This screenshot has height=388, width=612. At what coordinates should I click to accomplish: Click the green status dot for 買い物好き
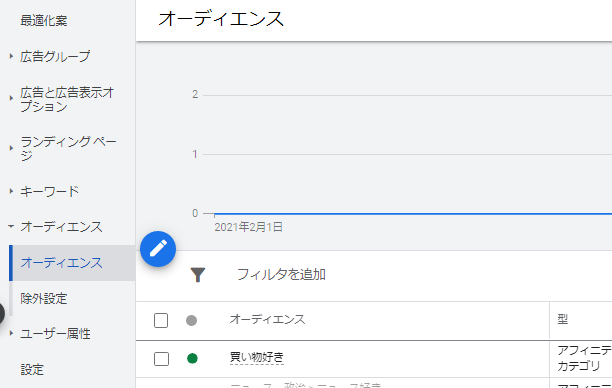[192, 358]
